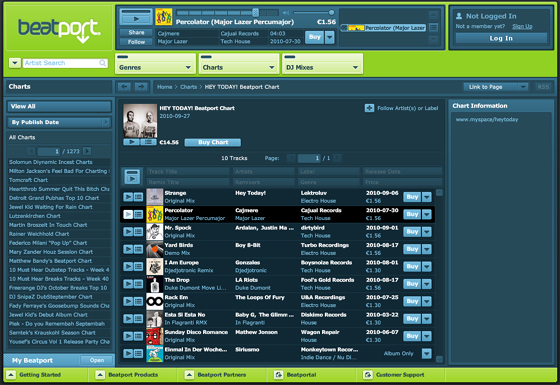Add Mr. Spock to the play queue
The width and height of the screenshot is (560, 385).
(138, 232)
